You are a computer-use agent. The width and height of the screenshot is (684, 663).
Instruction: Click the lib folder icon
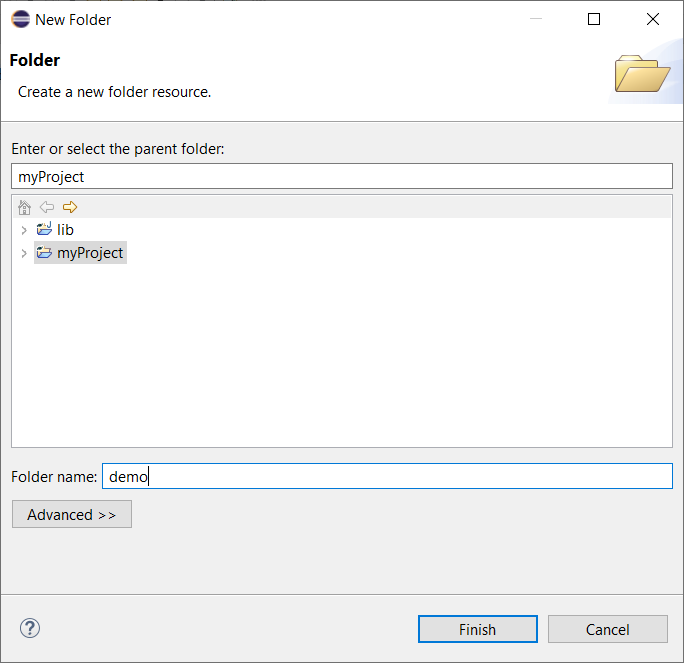[44, 230]
